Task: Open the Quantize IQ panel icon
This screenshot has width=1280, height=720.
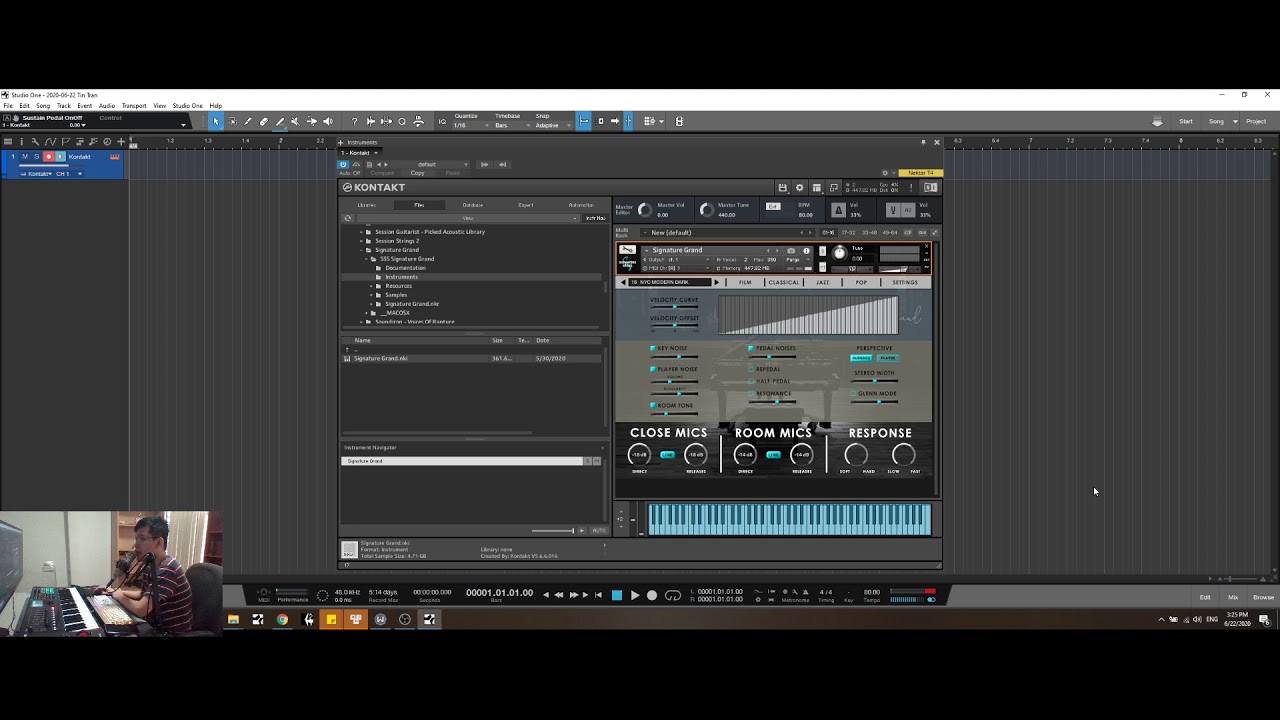Action: [442, 121]
